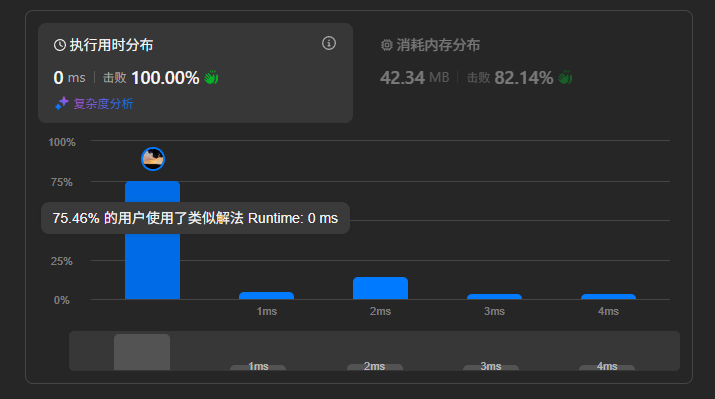The height and width of the screenshot is (399, 715).
Task: Click the 3ms marker in the range overview
Action: [x=491, y=367]
